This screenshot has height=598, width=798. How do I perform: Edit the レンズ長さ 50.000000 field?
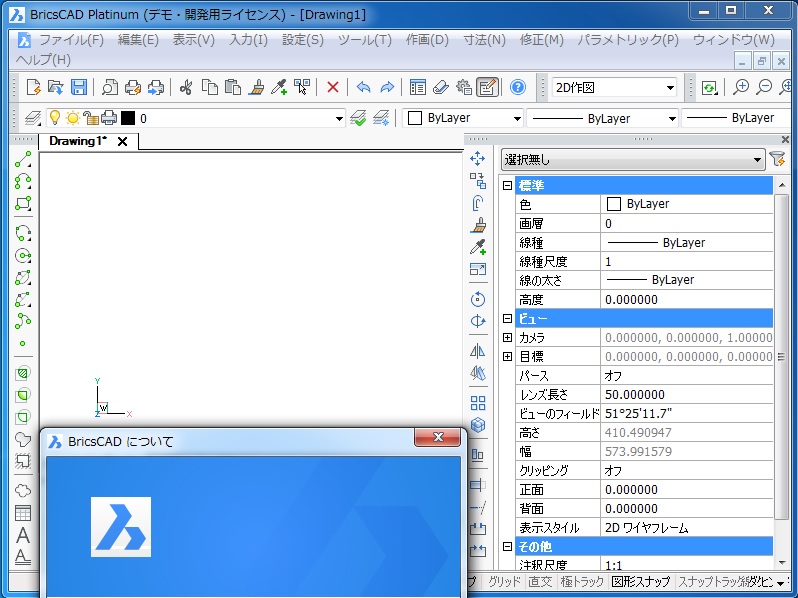(687, 394)
